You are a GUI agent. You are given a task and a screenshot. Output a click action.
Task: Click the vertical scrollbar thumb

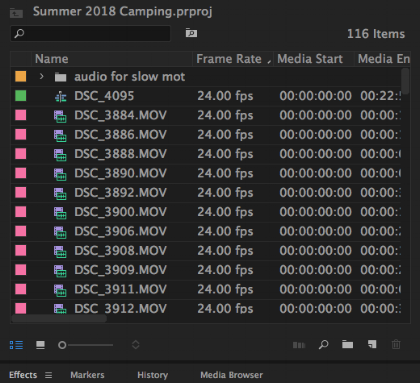[x=405, y=81]
